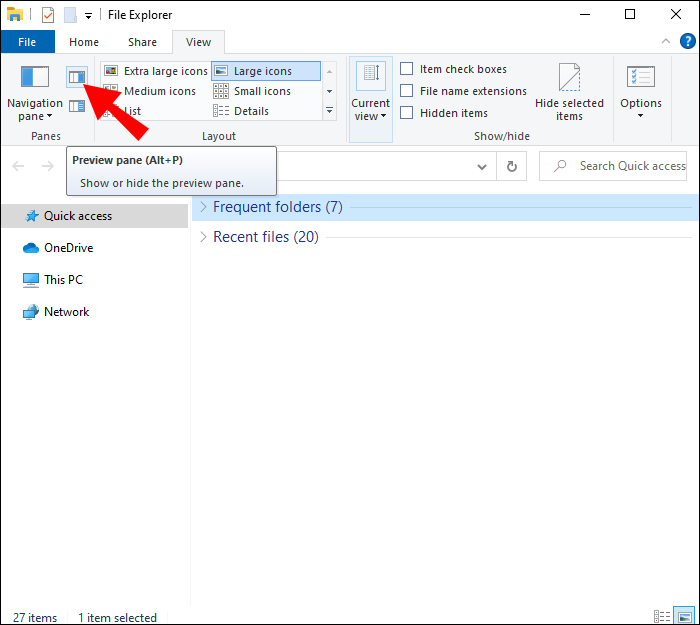The height and width of the screenshot is (625, 700).
Task: Open the Current view dropdown
Action: (x=371, y=99)
